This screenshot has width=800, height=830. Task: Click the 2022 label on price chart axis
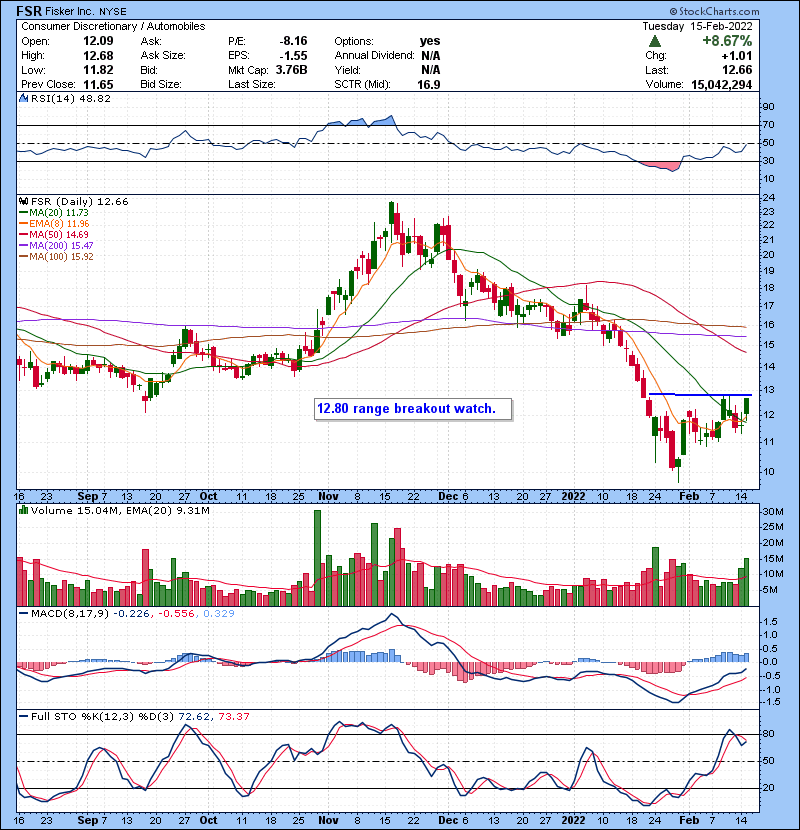[x=573, y=497]
